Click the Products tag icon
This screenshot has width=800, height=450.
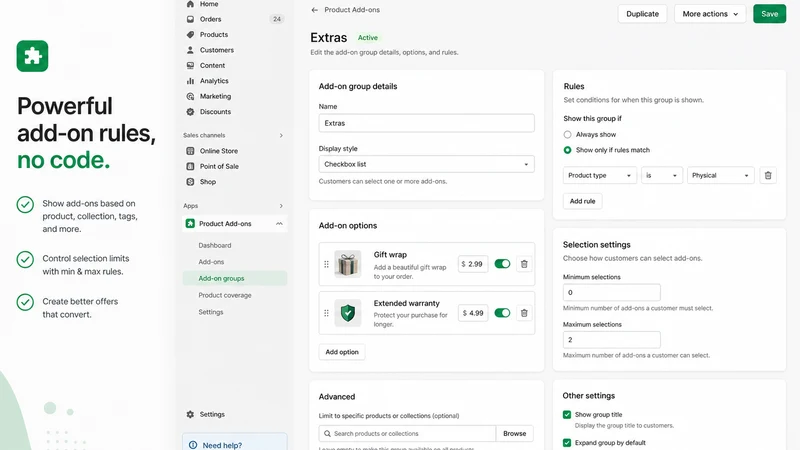point(190,35)
